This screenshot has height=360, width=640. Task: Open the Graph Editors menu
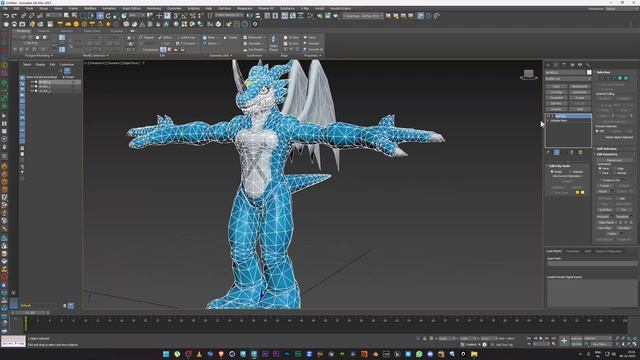tap(131, 8)
